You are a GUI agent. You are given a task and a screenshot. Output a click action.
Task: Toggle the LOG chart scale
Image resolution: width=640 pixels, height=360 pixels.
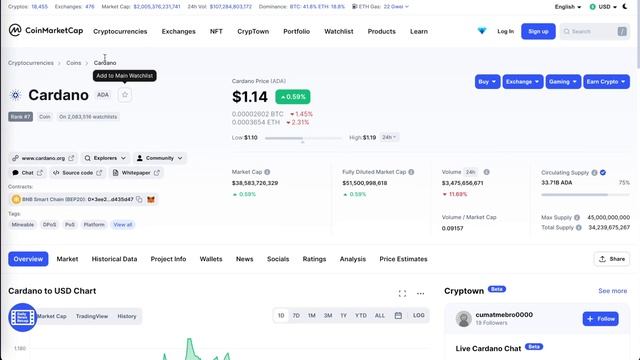[418, 316]
